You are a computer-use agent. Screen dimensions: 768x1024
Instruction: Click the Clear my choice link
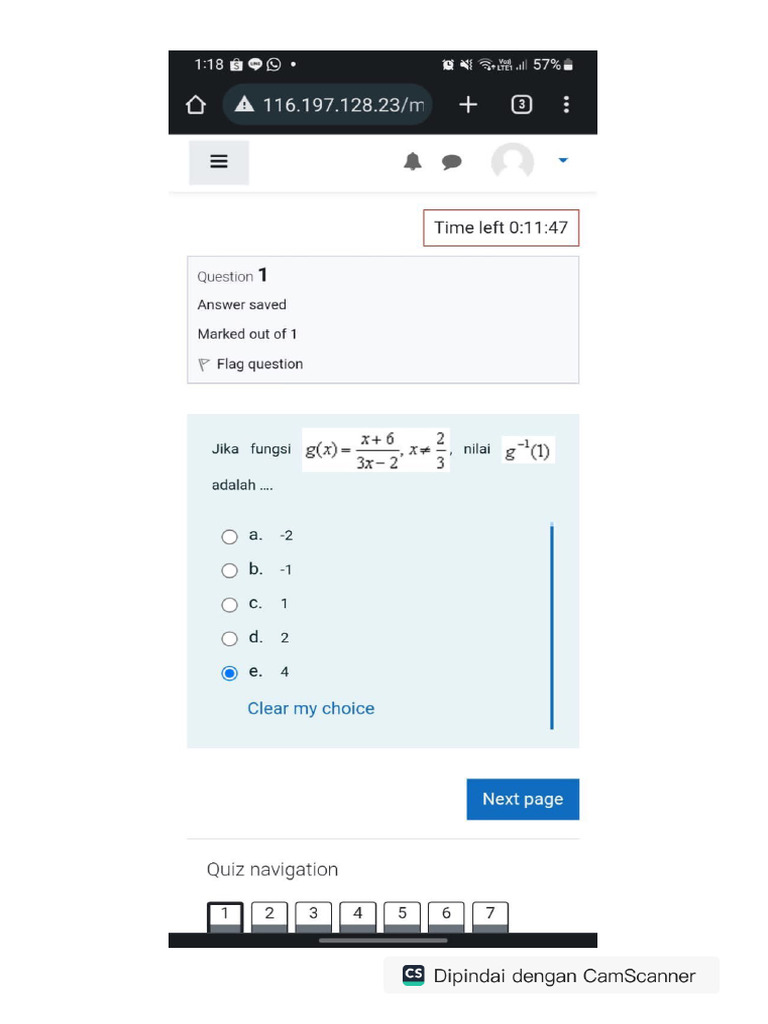311,709
